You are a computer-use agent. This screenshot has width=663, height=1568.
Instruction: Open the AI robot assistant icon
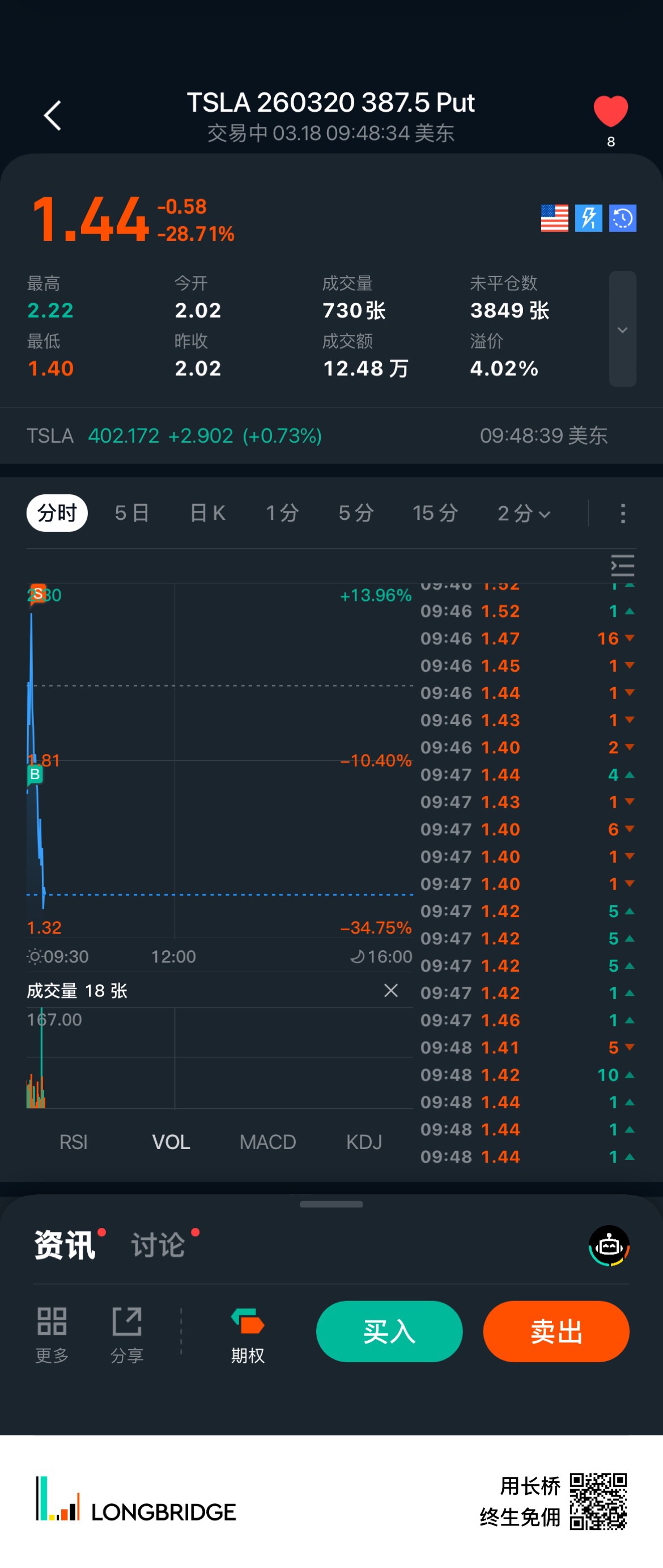point(609,1245)
